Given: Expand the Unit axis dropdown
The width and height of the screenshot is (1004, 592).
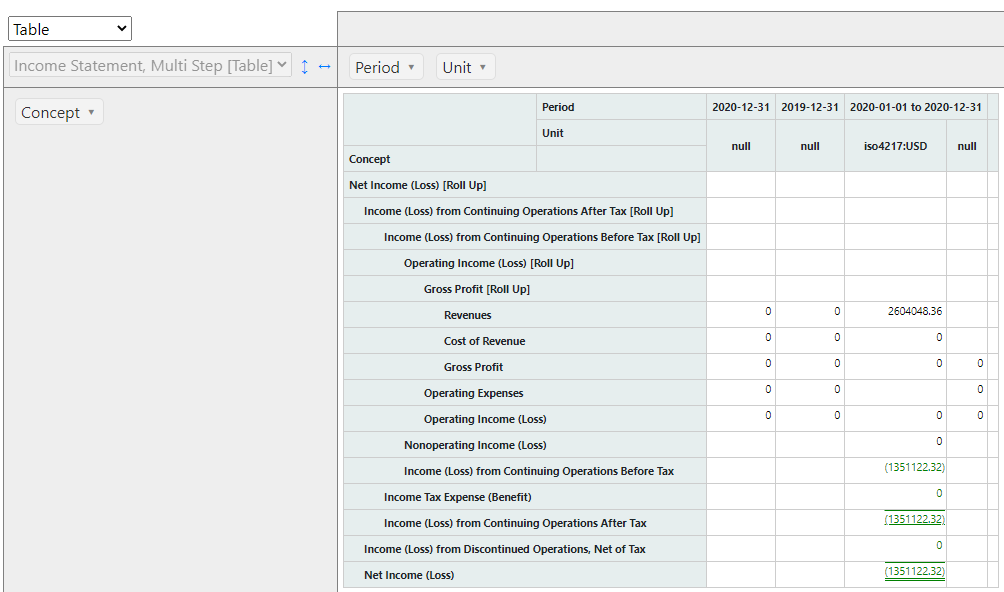Looking at the screenshot, I should click(x=465, y=67).
